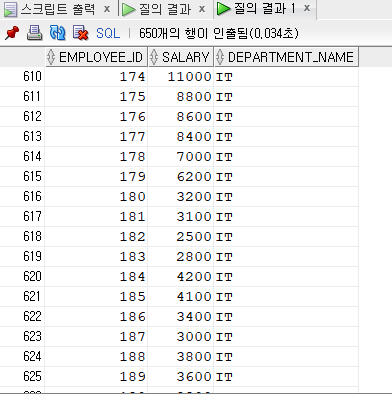392x394 pixels.
Task: Click green play icon on 질의 결과 1 tab
Action: click(223, 9)
